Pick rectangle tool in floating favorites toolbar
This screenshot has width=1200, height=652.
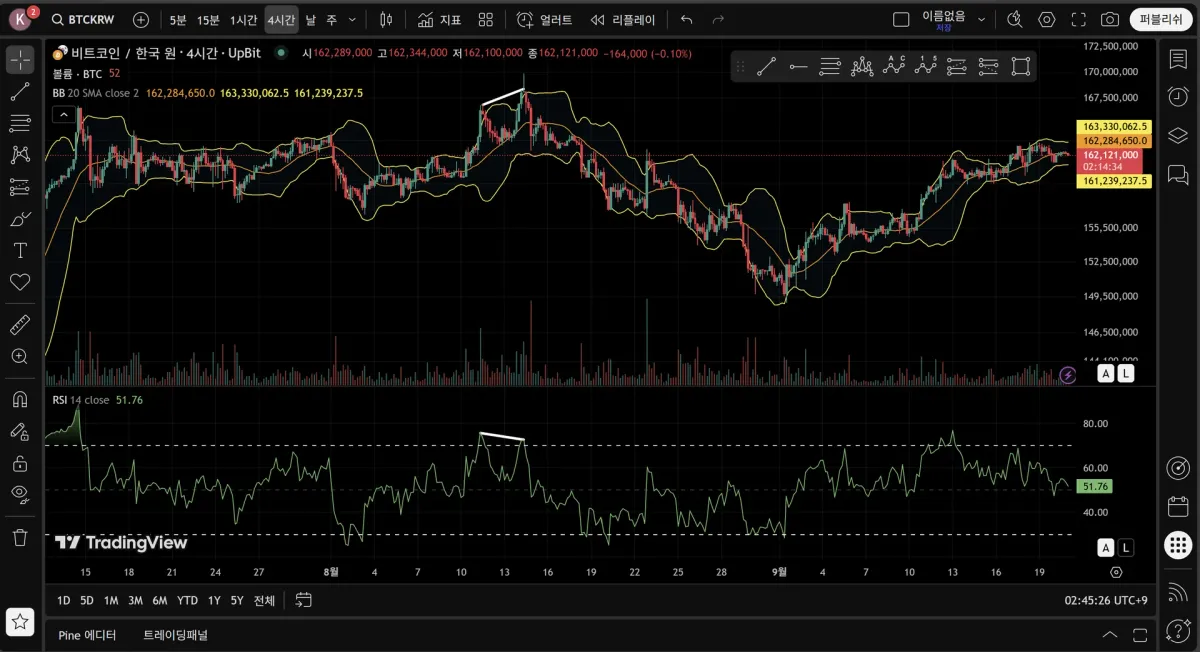1021,67
